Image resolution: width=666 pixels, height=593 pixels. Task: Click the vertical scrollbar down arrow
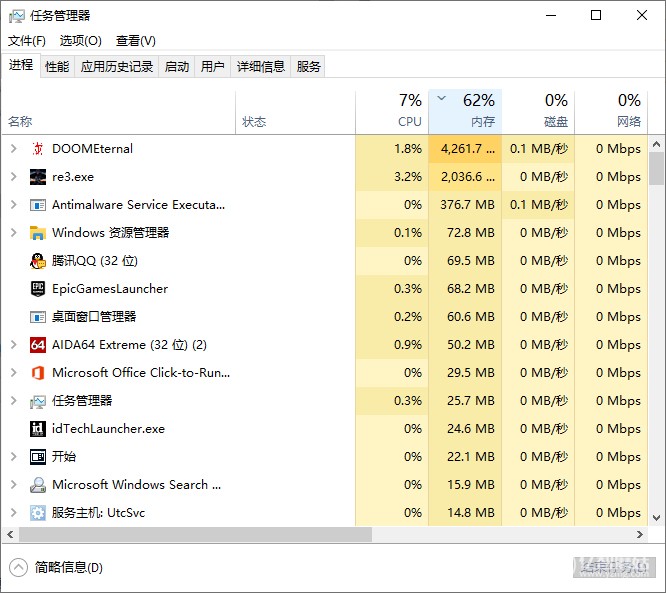656,518
